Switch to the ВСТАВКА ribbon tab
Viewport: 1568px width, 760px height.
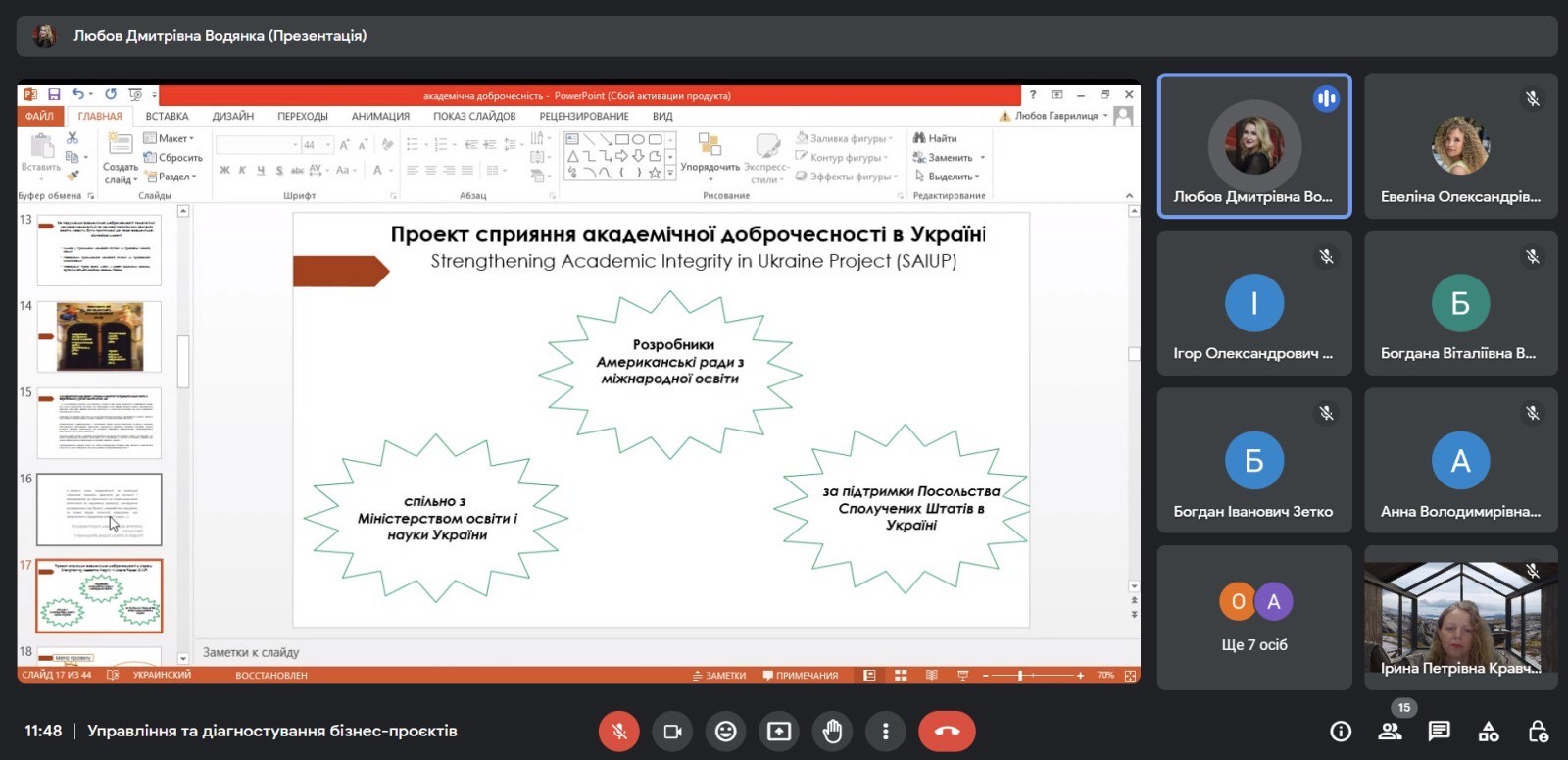(167, 116)
